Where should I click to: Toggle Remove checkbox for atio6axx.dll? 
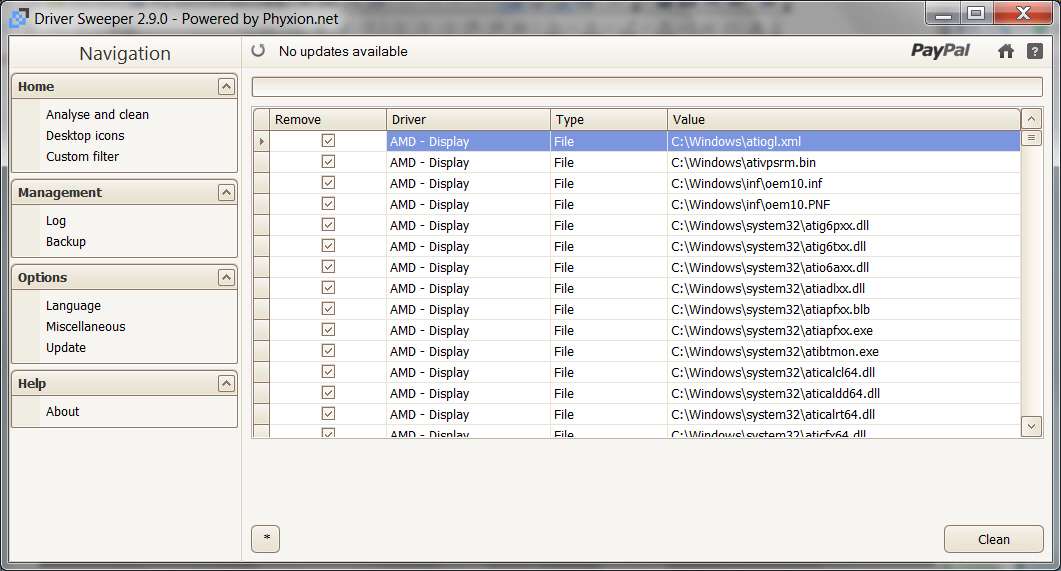328,267
